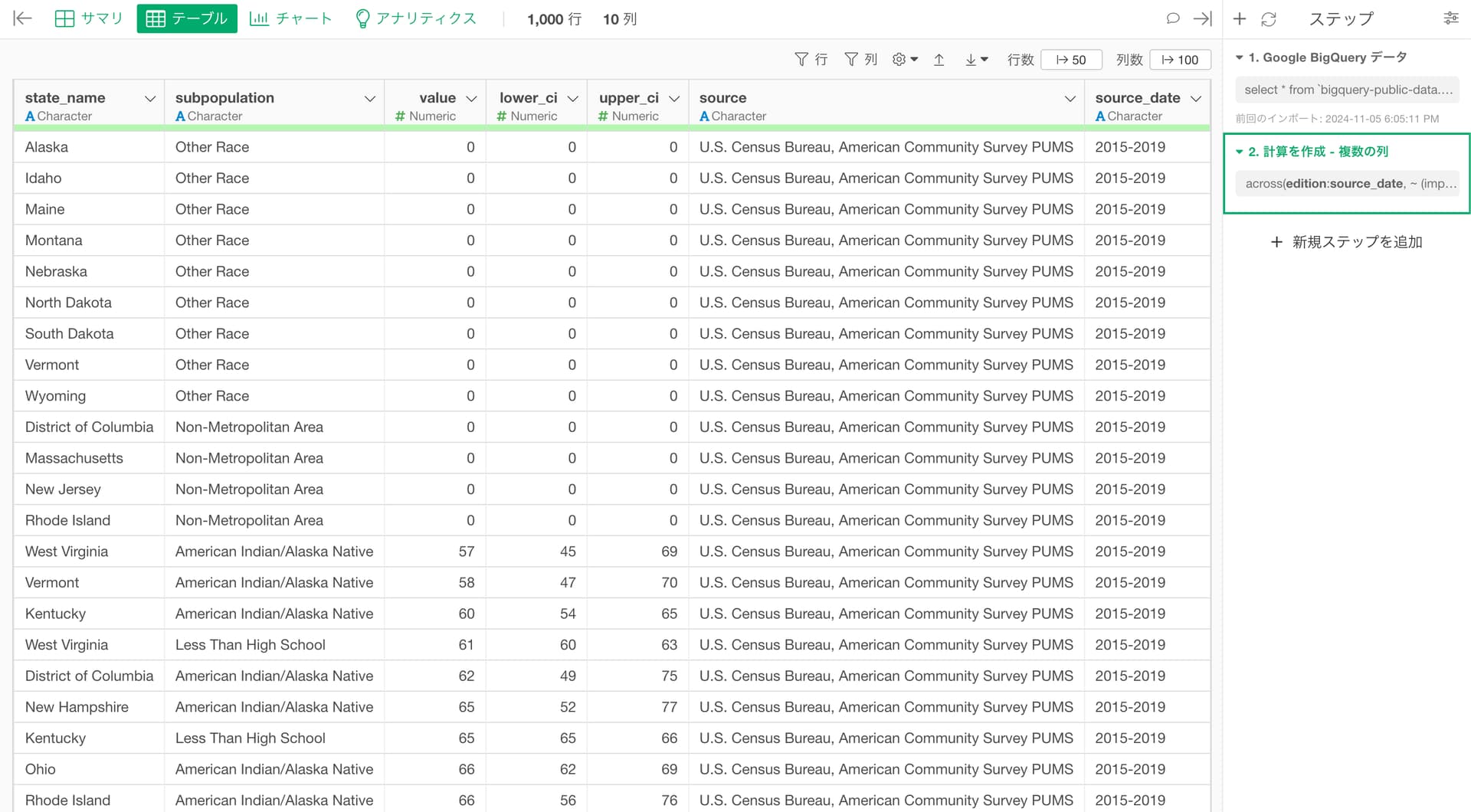Click the Character type icon under state_name

pos(30,116)
